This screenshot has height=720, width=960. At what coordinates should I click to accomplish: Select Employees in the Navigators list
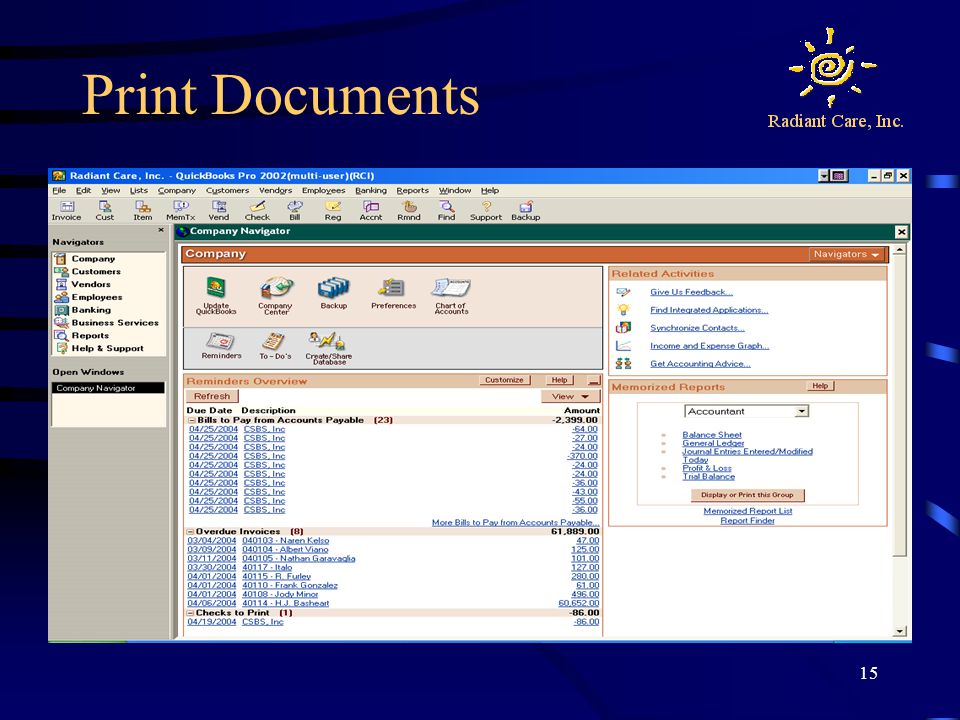pyautogui.click(x=96, y=297)
